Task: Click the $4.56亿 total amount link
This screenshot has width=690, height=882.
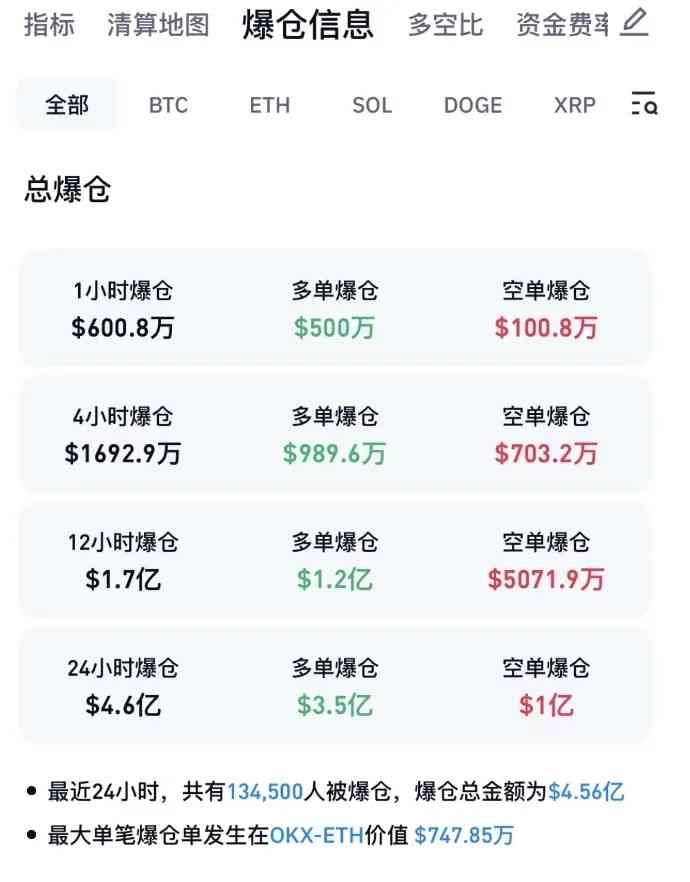Action: click(x=587, y=792)
